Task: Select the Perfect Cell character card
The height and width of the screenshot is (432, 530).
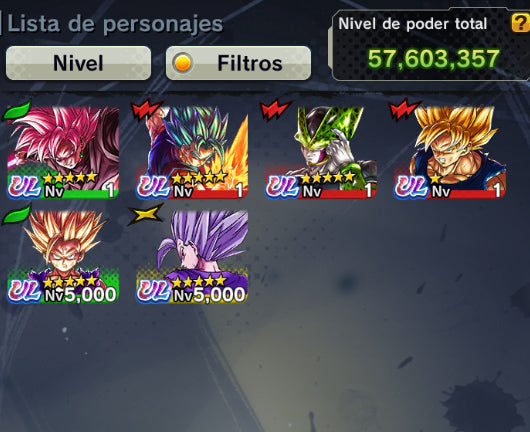Action: tap(321, 152)
